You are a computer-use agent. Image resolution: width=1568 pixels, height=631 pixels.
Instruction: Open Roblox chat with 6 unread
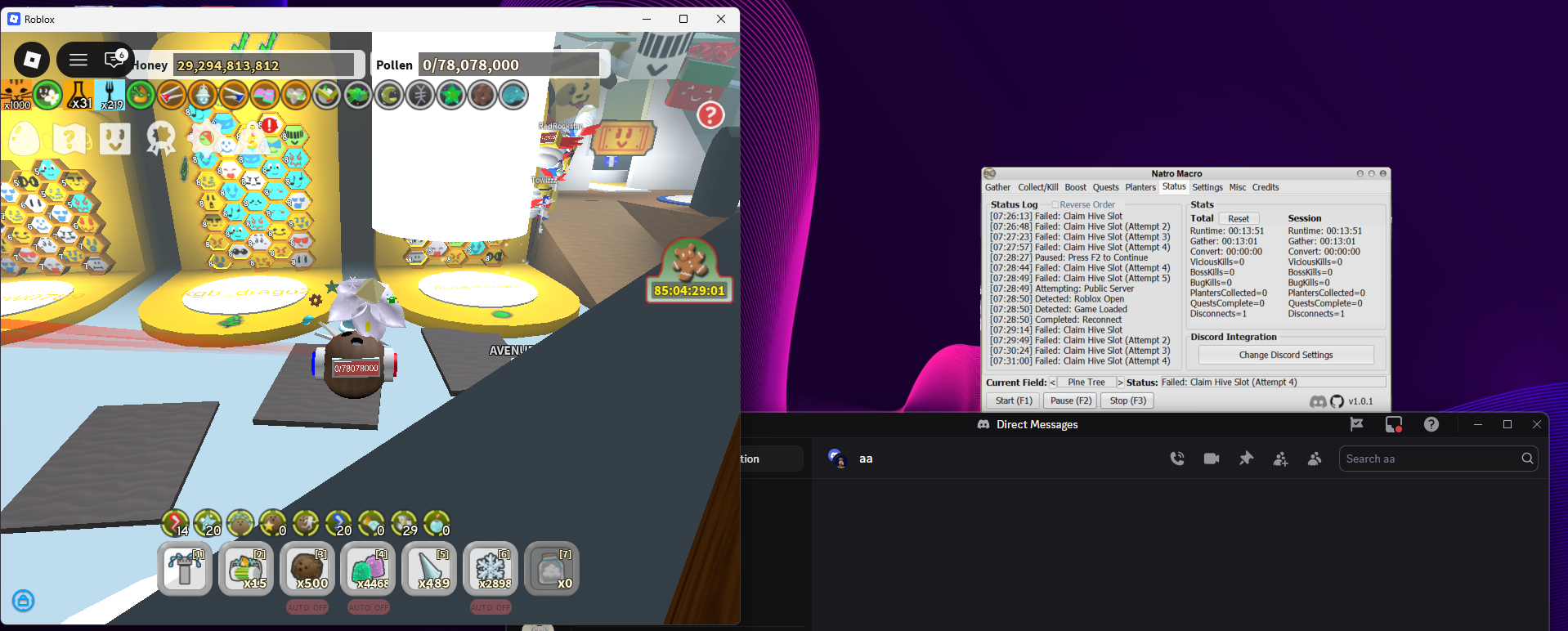[114, 59]
